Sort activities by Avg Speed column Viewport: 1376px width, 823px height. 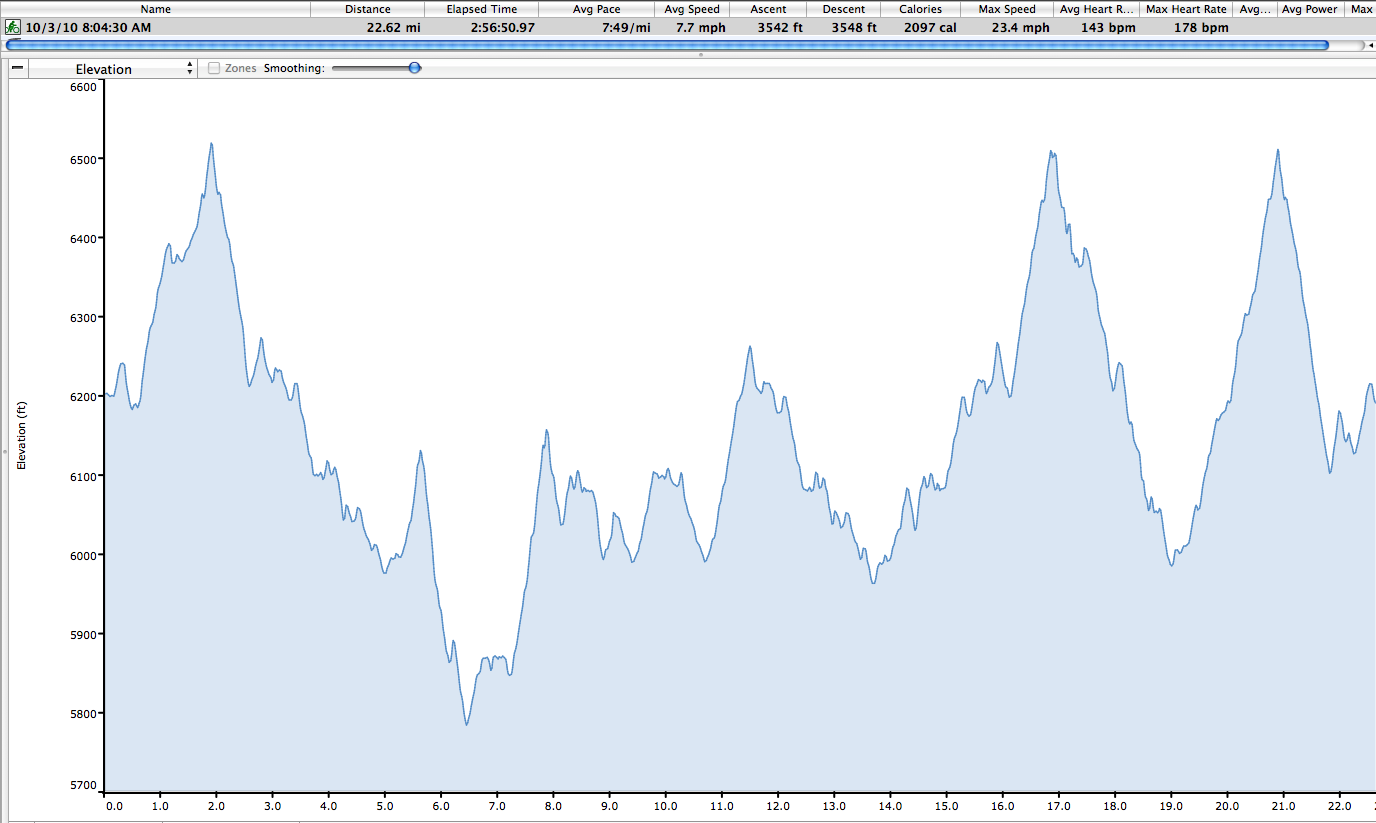coord(692,9)
